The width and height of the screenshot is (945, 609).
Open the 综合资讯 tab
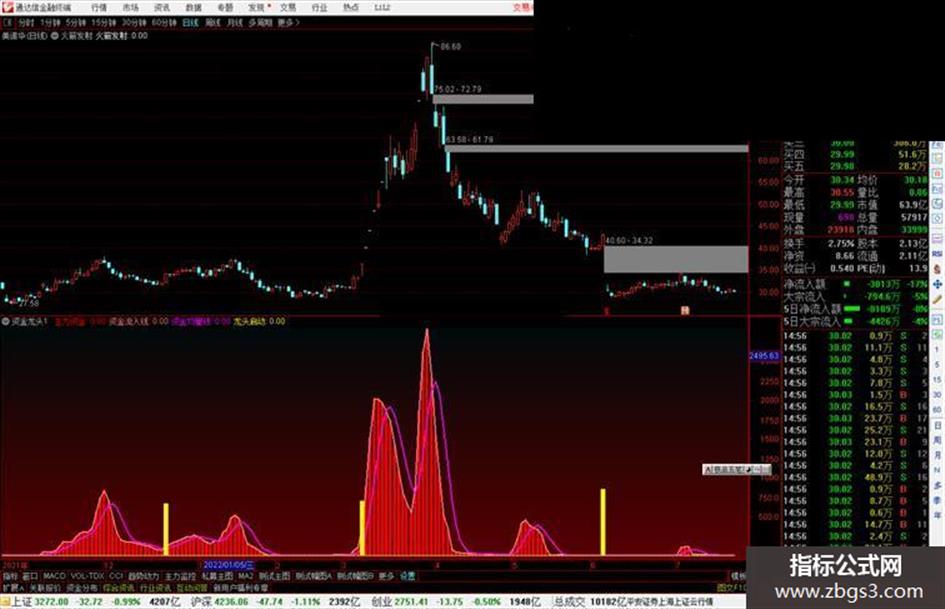pos(119,587)
